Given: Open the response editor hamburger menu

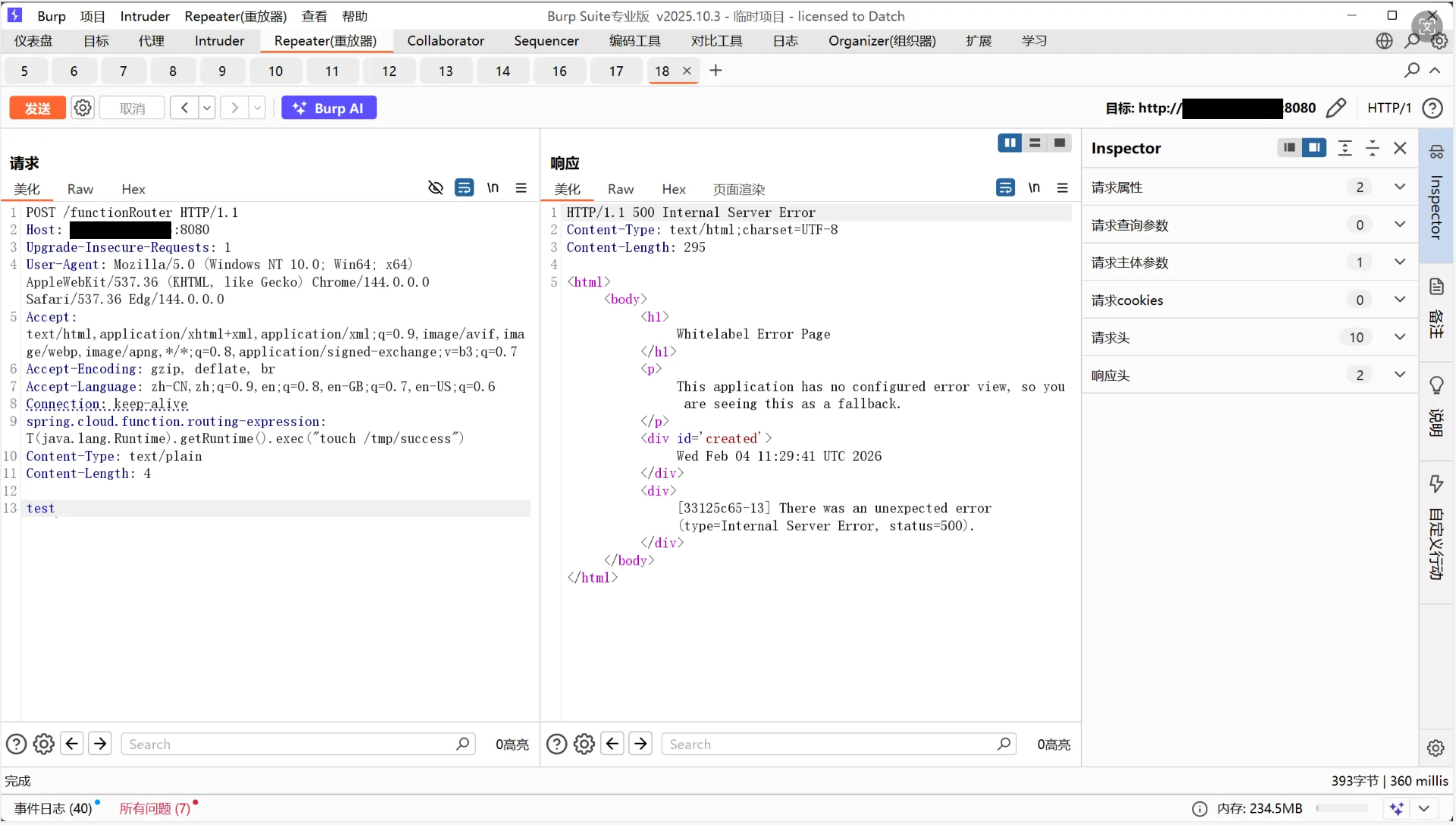Looking at the screenshot, I should pos(1063,187).
